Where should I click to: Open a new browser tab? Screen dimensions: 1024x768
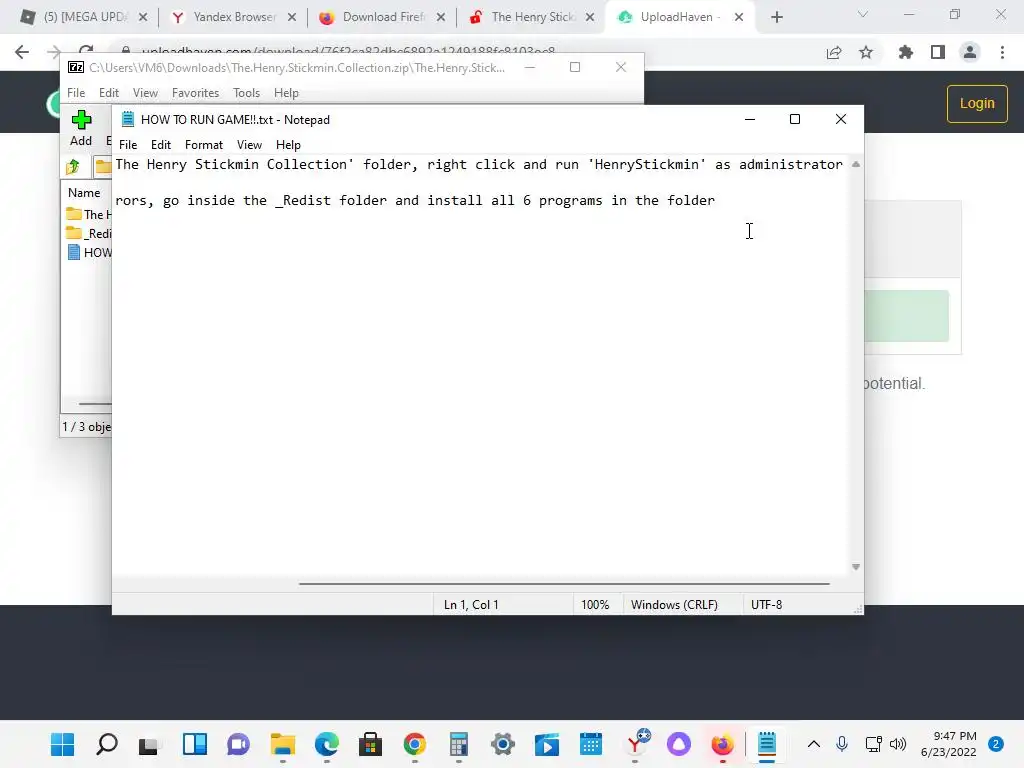click(776, 17)
